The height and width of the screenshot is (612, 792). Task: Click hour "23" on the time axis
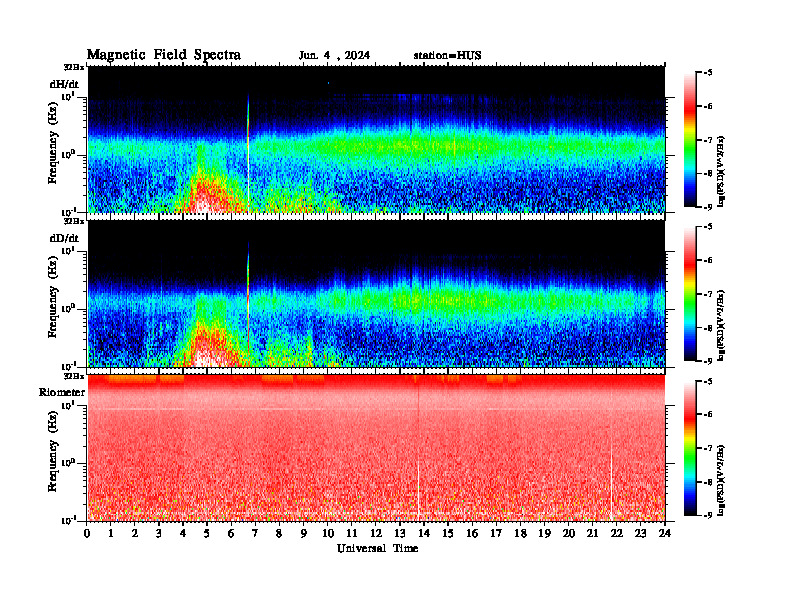tap(641, 533)
